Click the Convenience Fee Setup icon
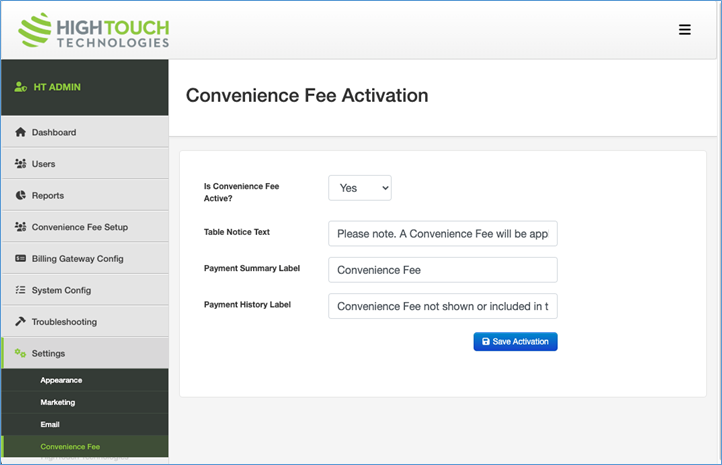722x465 pixels. 20,227
